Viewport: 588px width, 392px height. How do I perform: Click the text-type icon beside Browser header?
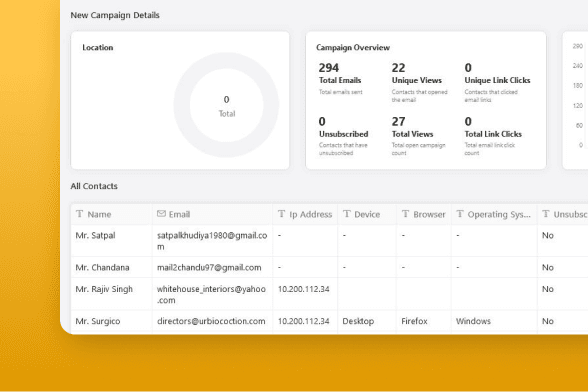click(x=405, y=214)
